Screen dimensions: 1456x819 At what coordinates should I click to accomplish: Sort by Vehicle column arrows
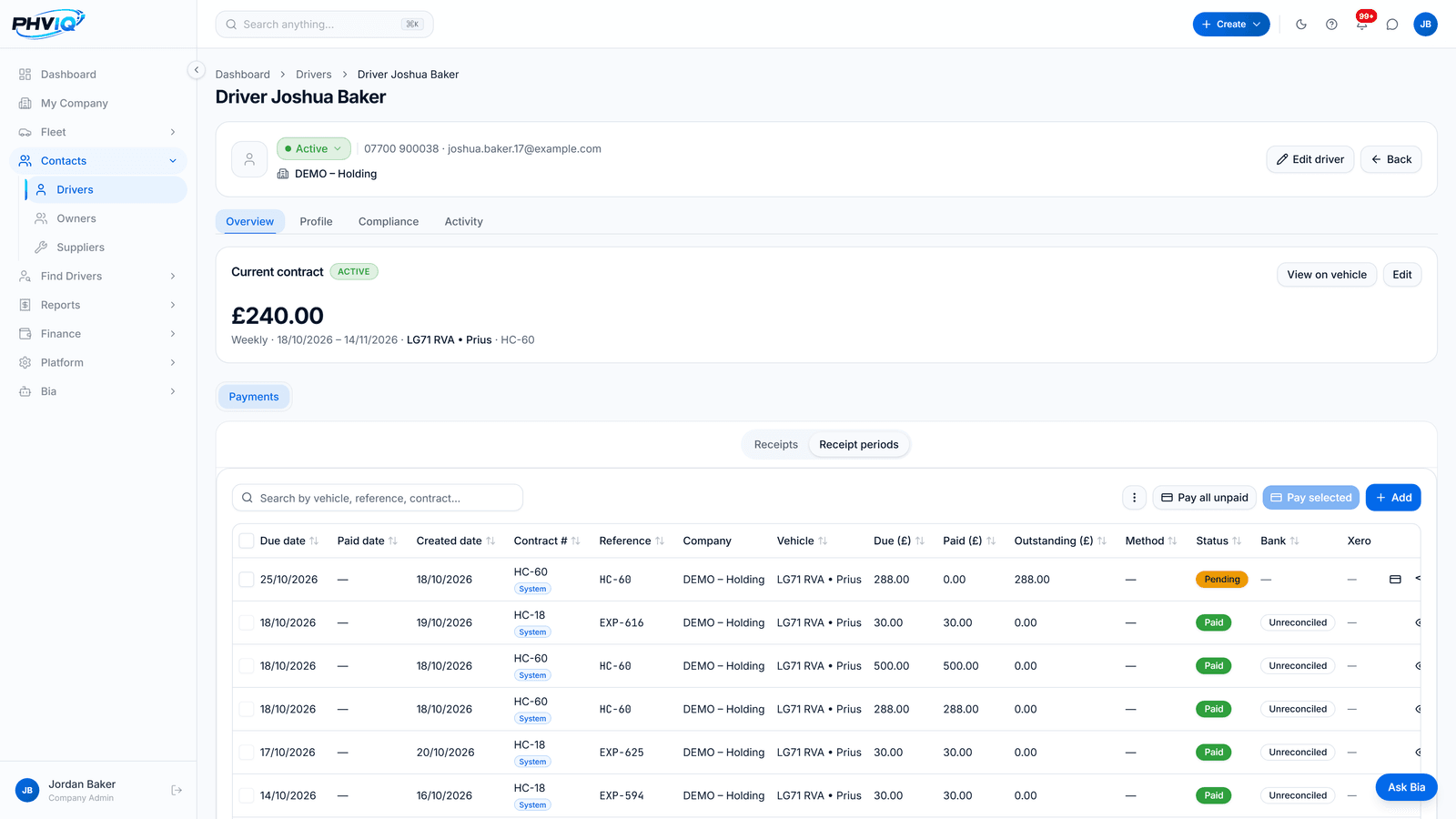(823, 541)
